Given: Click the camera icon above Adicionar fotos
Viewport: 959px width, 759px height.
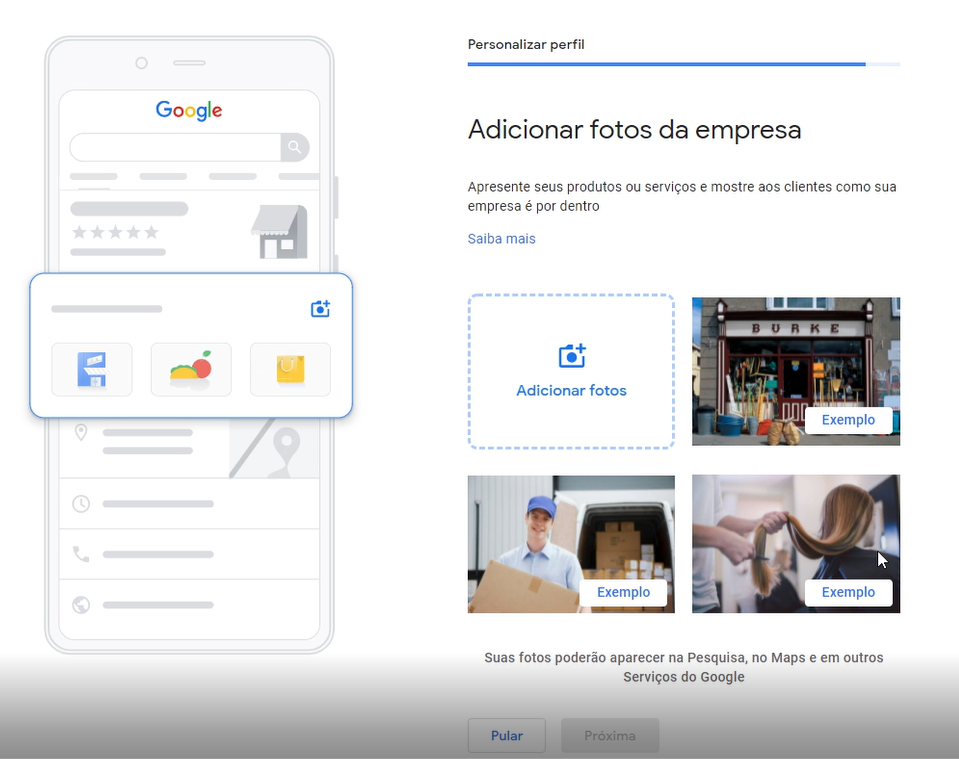Looking at the screenshot, I should coord(571,356).
